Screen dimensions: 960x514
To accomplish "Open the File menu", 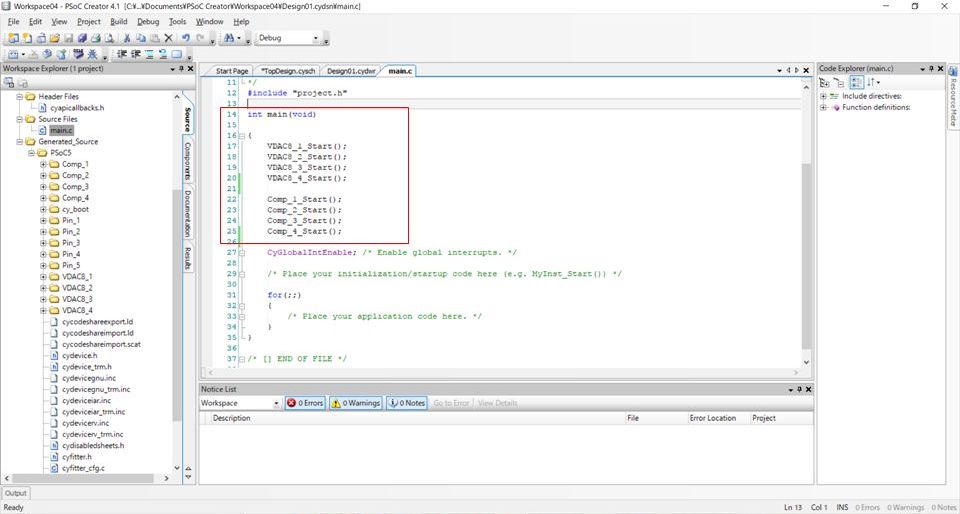I will 13,21.
